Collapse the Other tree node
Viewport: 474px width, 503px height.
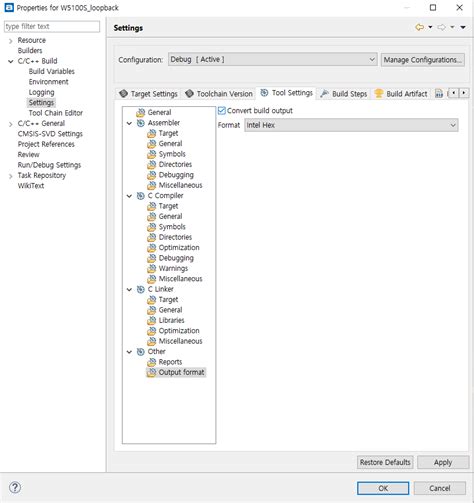tap(129, 352)
